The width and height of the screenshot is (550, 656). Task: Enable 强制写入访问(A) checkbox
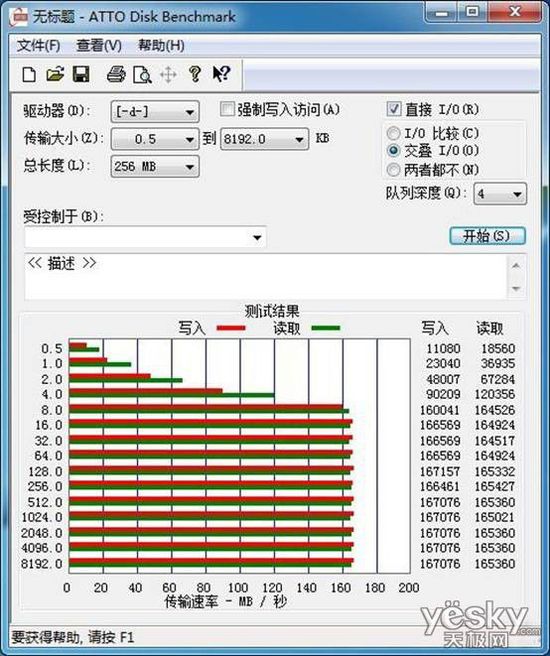[227, 110]
